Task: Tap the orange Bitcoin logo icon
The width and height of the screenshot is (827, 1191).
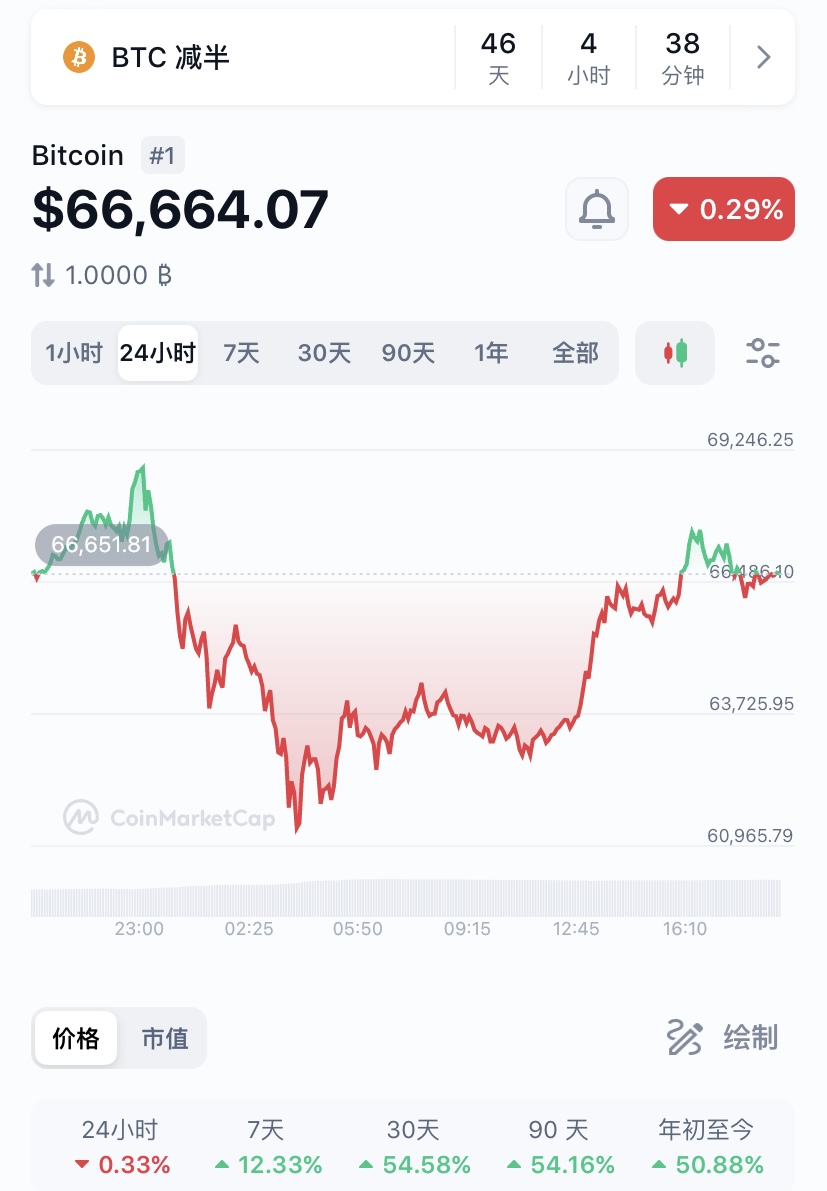Action: click(x=78, y=57)
